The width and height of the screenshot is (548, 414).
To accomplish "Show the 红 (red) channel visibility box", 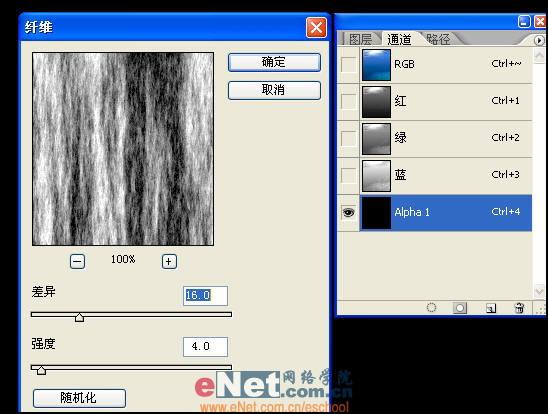I will [348, 102].
